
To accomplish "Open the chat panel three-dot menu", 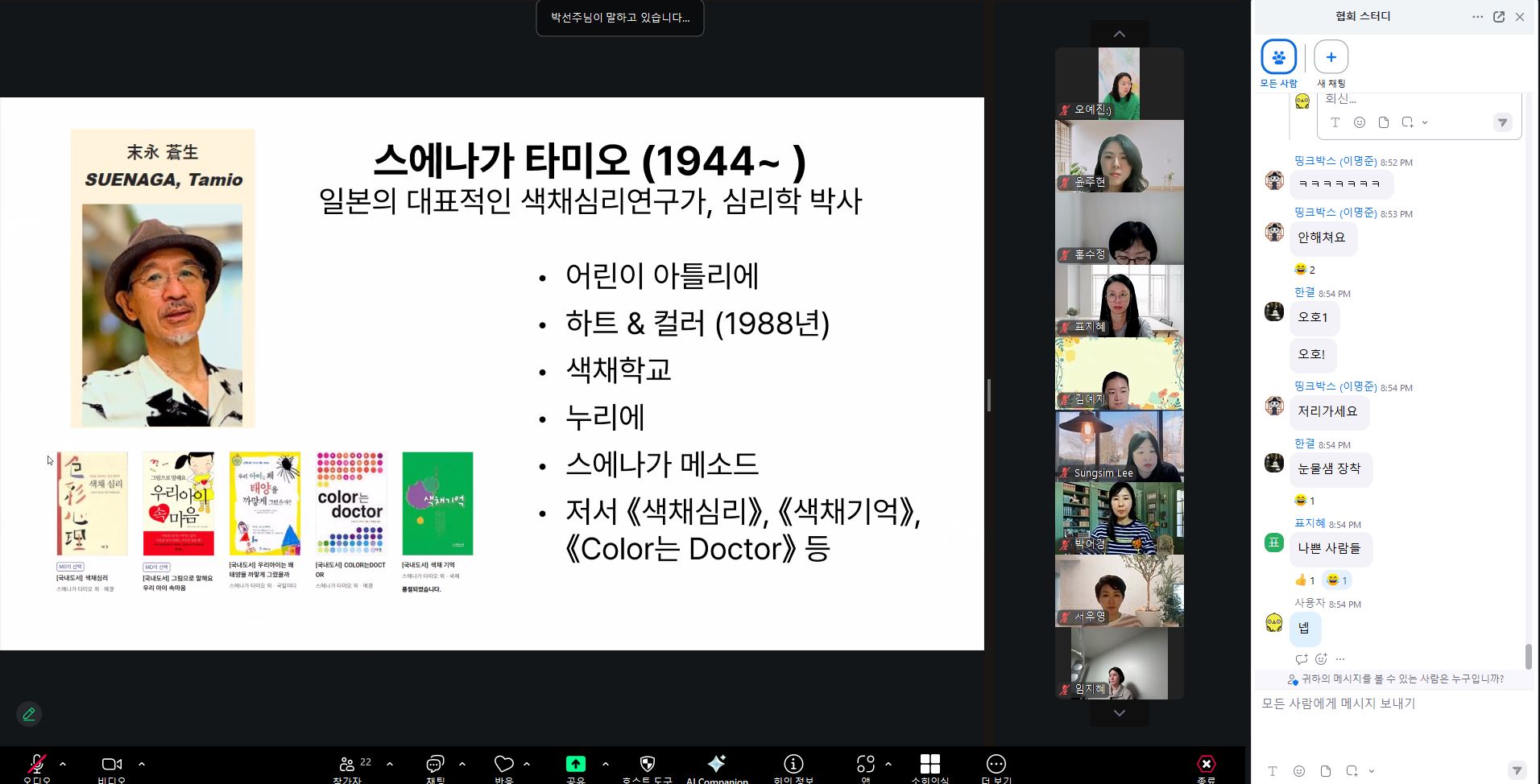I will pos(1477,17).
